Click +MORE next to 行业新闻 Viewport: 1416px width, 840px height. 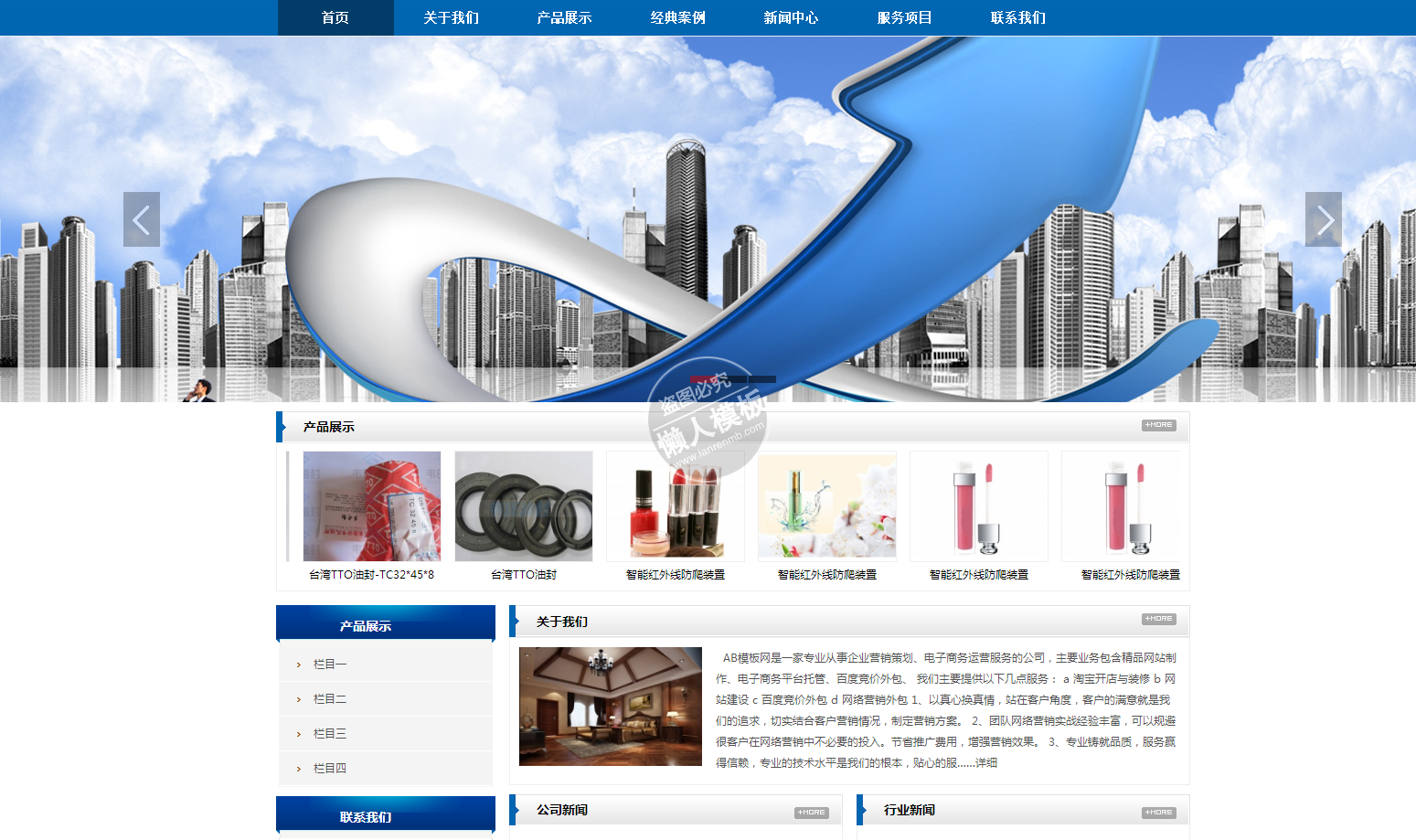(x=1158, y=813)
